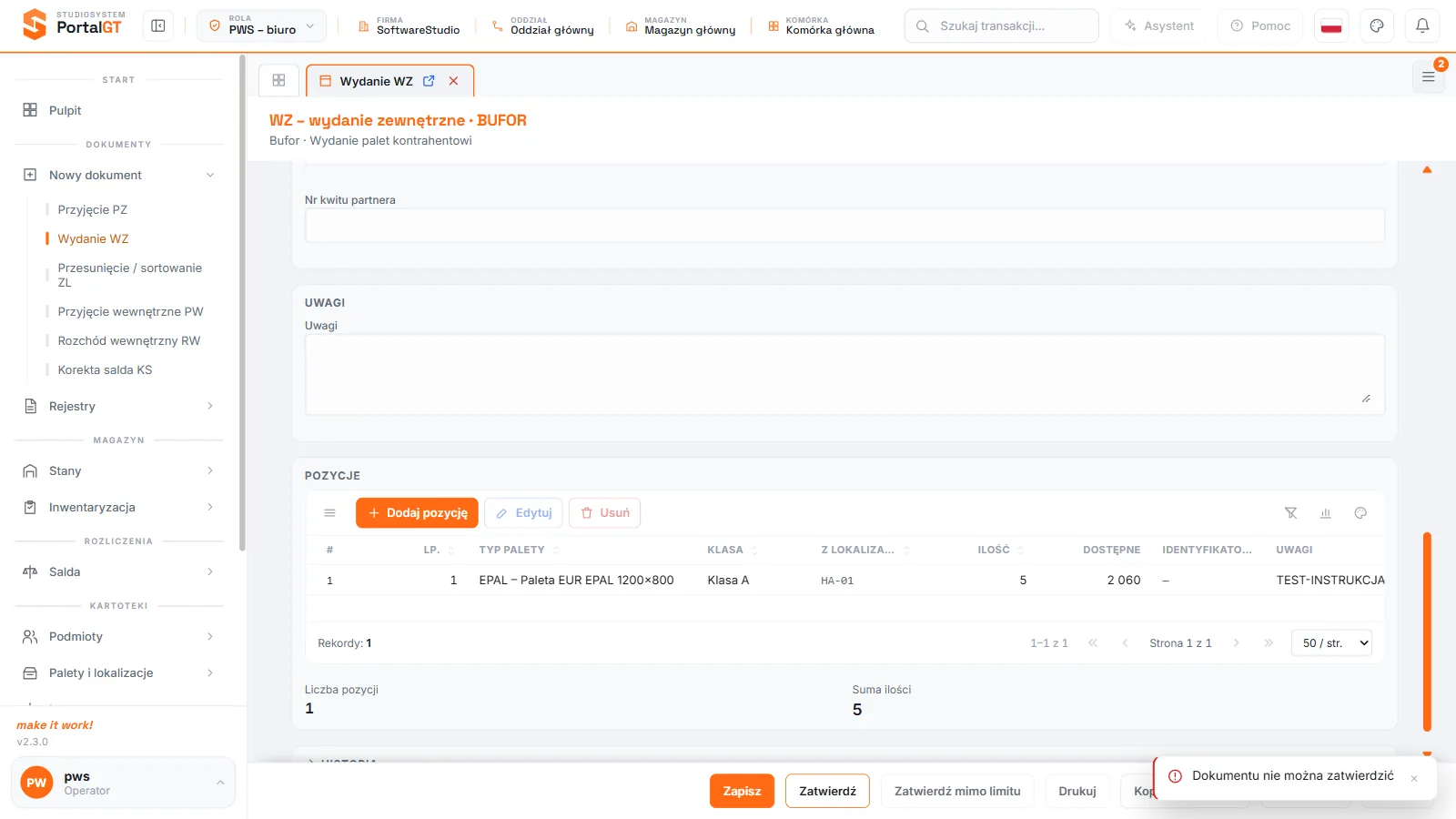1456x819 pixels.
Task: Open PWS – biuro role dropdown
Action: click(x=261, y=25)
